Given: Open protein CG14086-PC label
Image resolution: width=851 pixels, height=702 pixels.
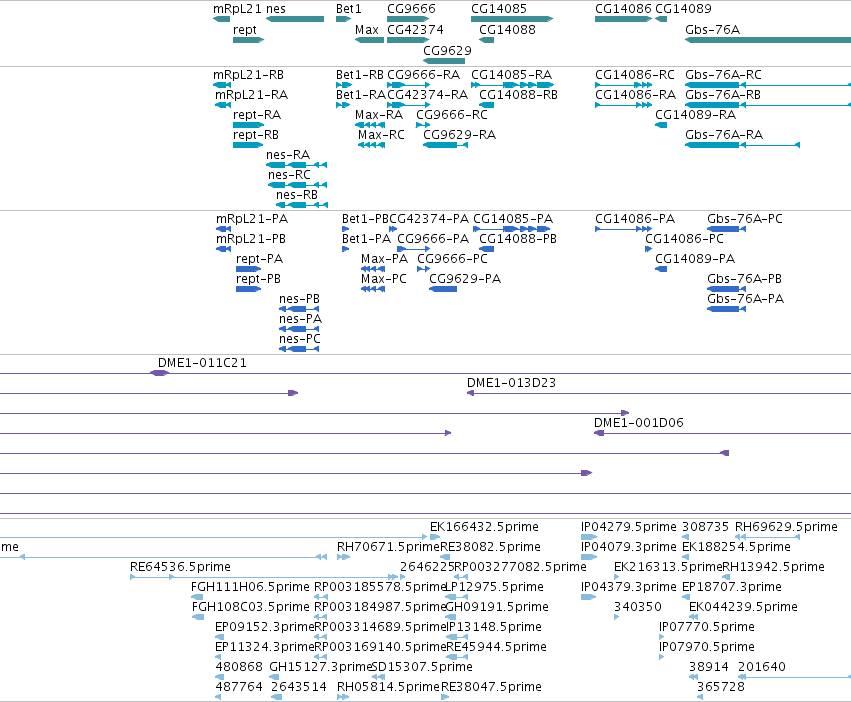Looking at the screenshot, I should (x=684, y=239).
